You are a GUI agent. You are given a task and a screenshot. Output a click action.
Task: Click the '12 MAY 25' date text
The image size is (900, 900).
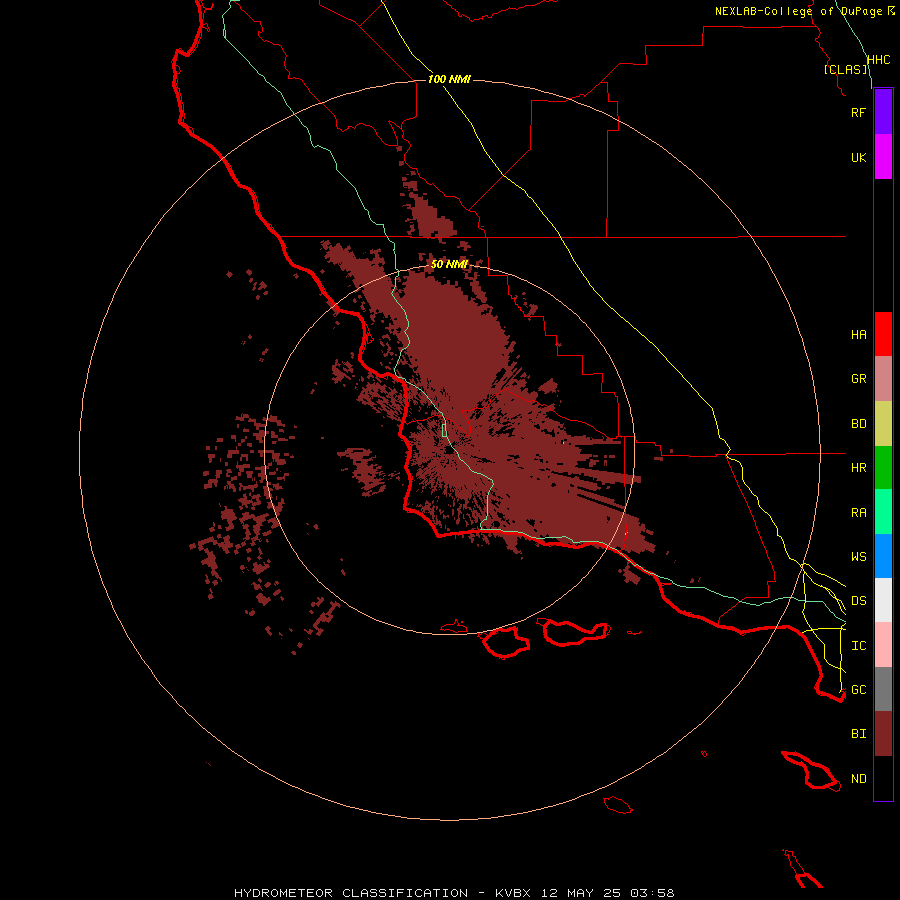[x=581, y=893]
